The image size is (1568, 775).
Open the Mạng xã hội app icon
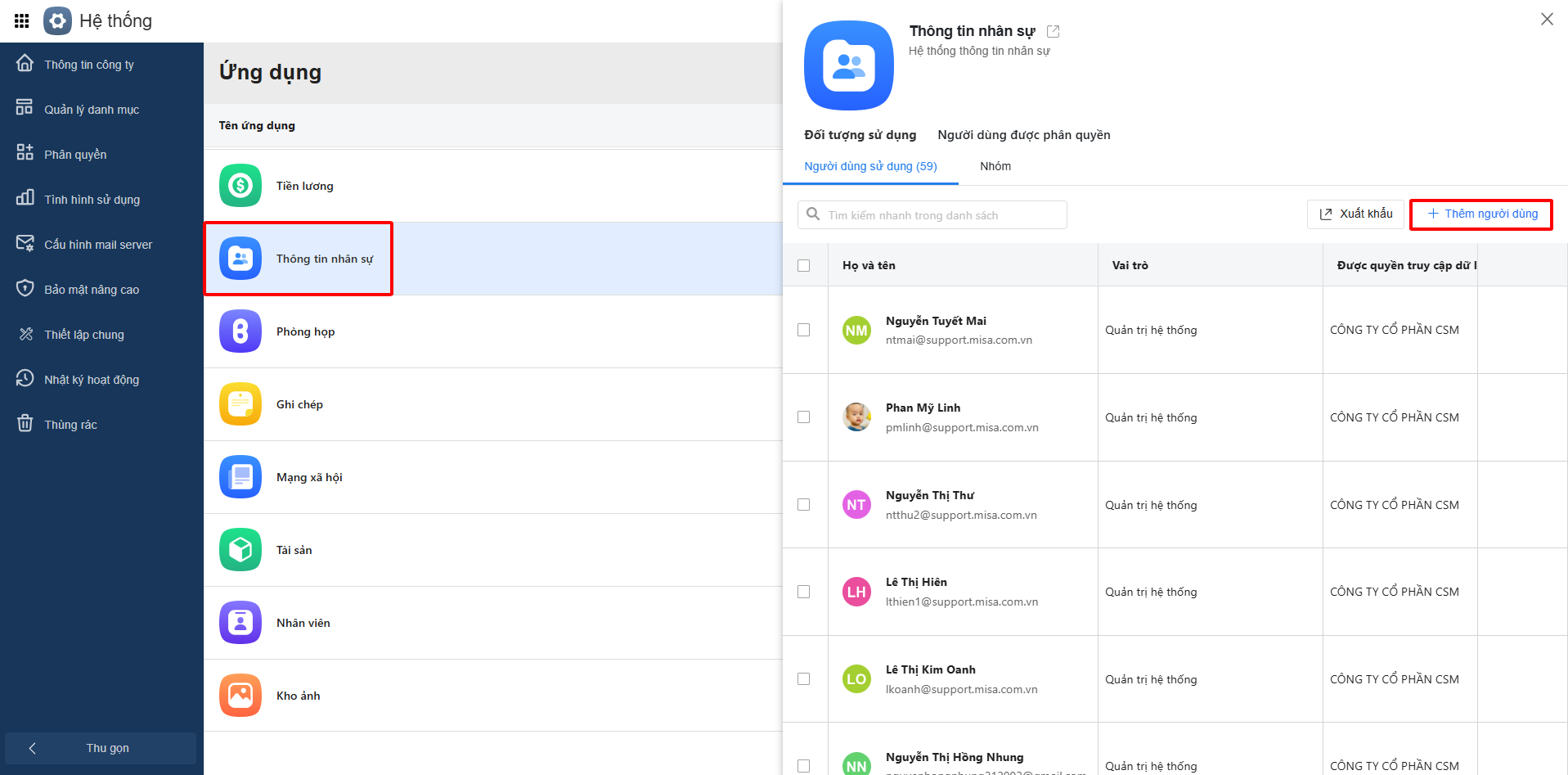pyautogui.click(x=240, y=477)
